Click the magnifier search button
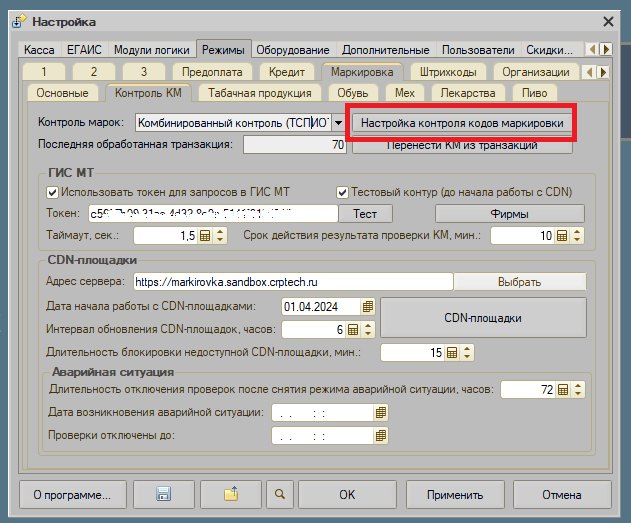This screenshot has width=631, height=523. coord(280,494)
